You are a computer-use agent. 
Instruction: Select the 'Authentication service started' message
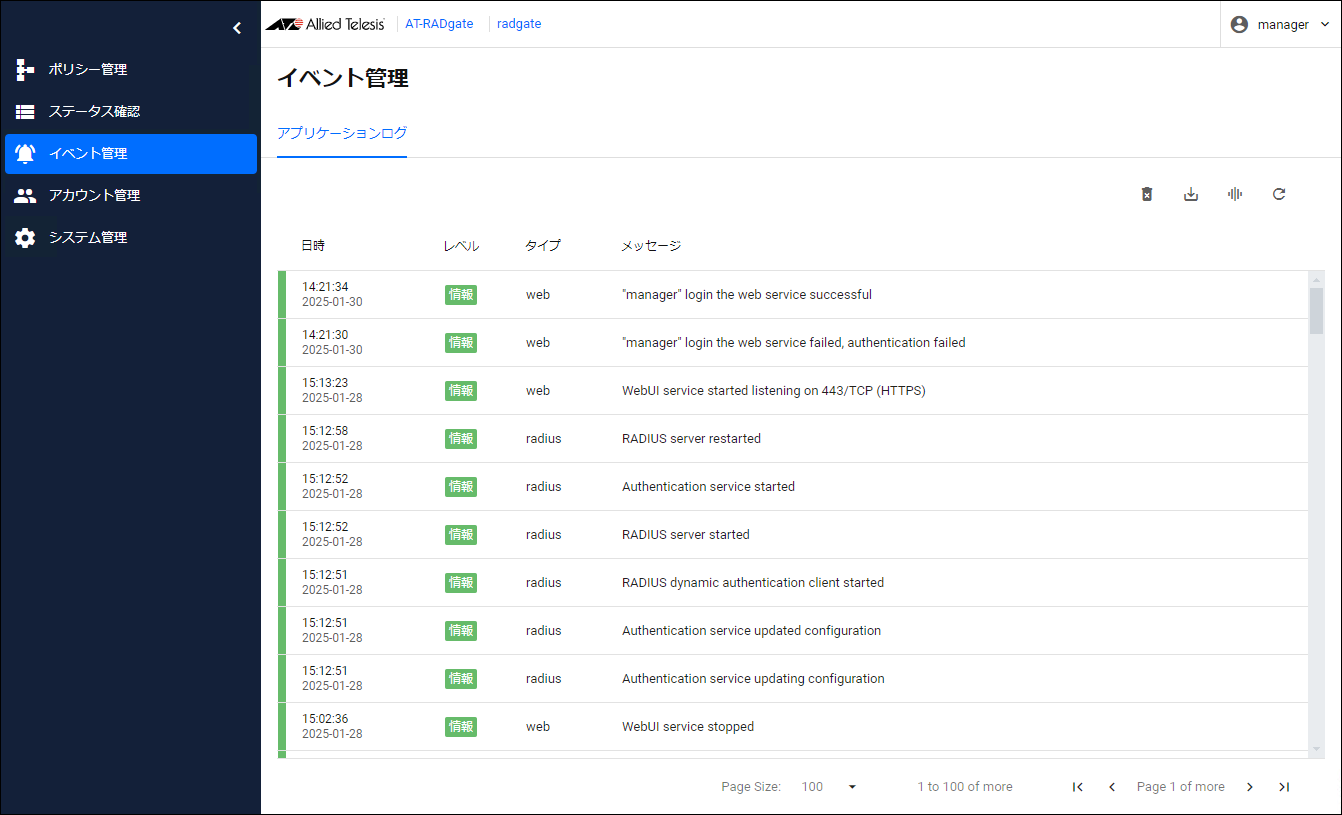708,487
